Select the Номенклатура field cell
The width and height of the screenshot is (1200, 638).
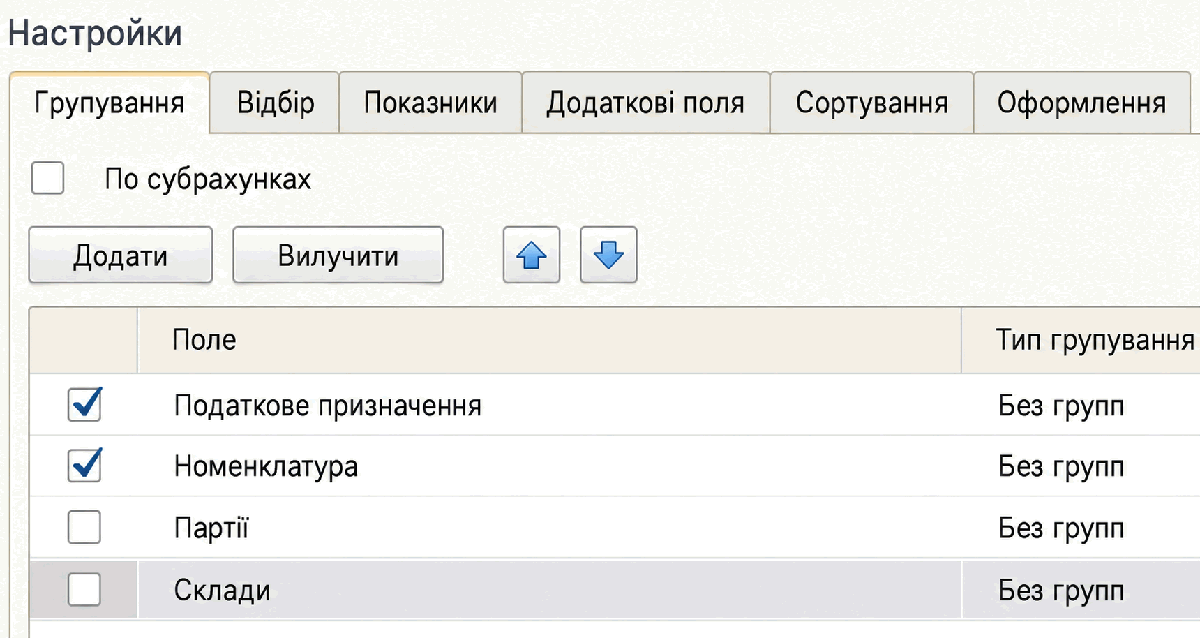549,466
